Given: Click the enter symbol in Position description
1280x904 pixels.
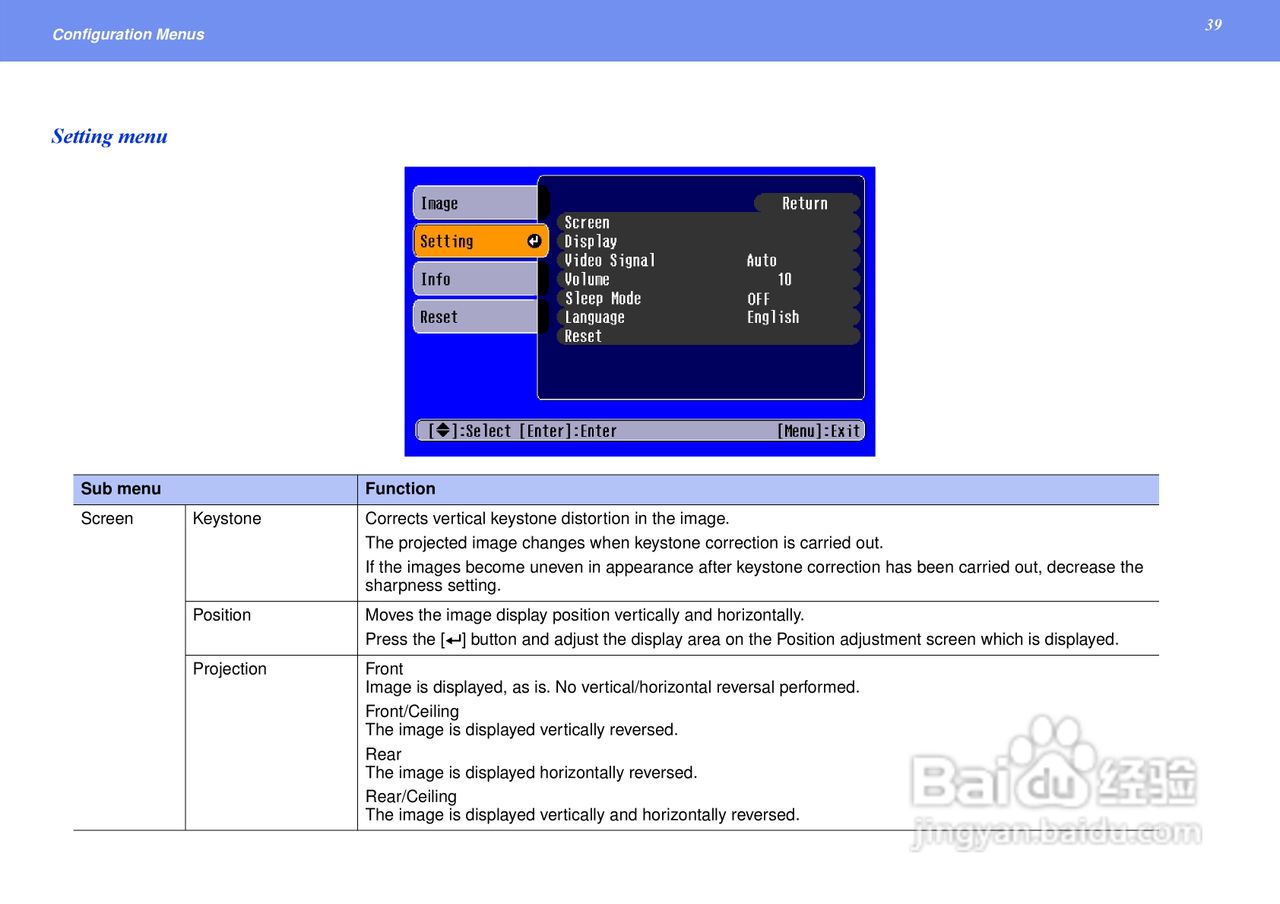Looking at the screenshot, I should coord(453,639).
